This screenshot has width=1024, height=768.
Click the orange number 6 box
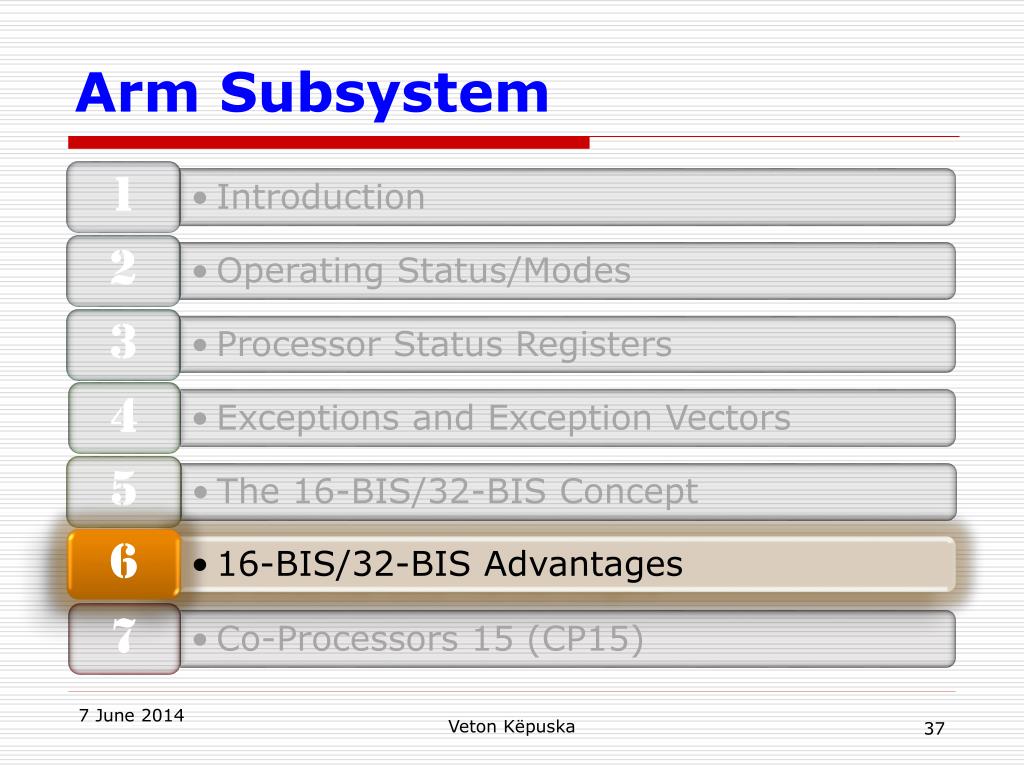(123, 564)
